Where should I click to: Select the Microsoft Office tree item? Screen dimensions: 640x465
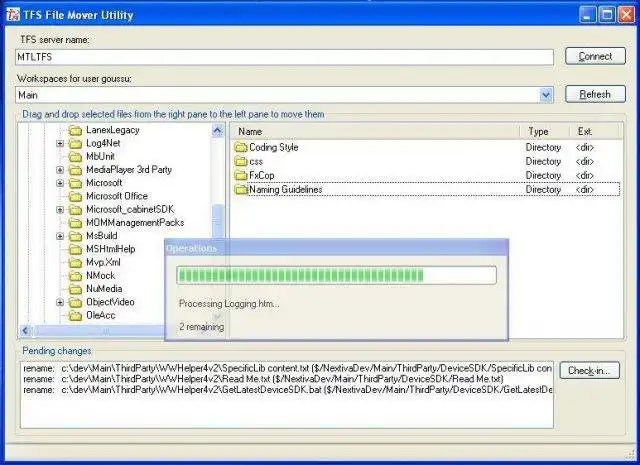(x=117, y=196)
